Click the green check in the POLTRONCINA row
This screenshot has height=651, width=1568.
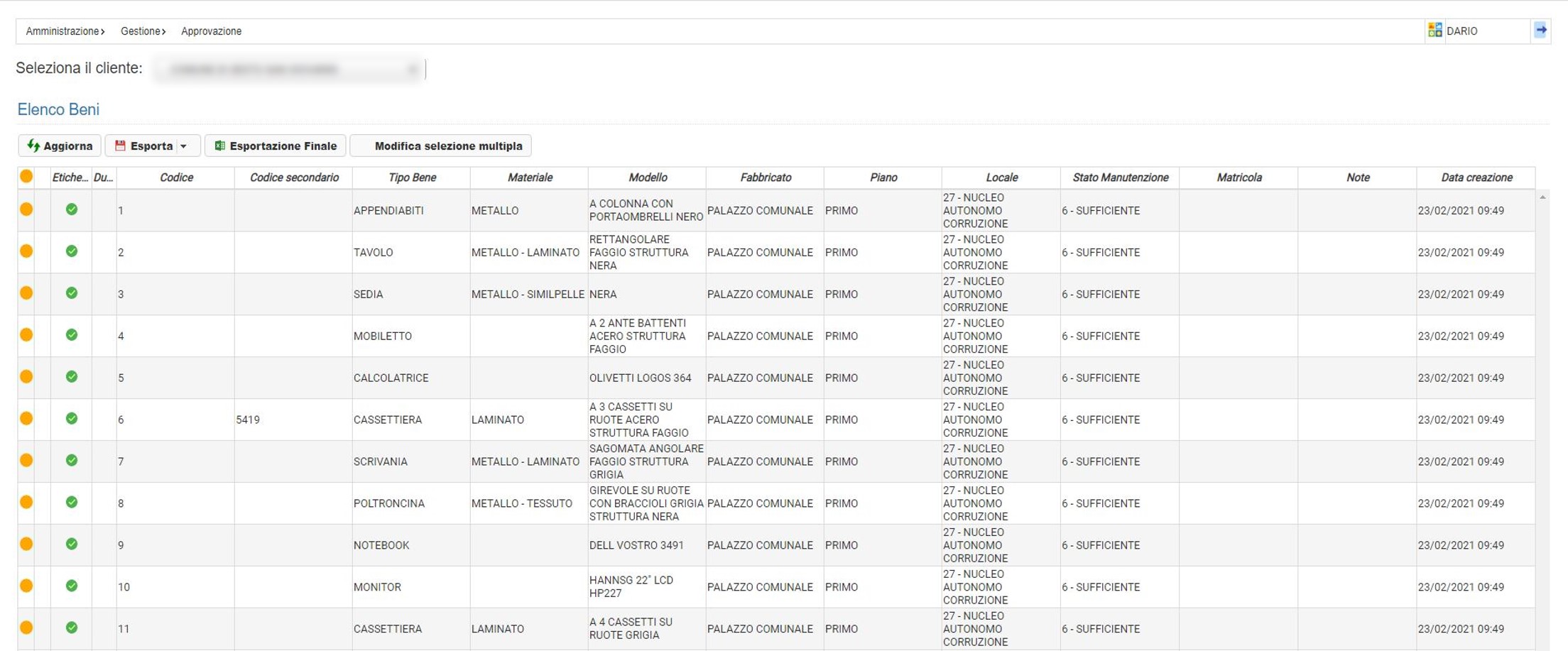(x=72, y=503)
